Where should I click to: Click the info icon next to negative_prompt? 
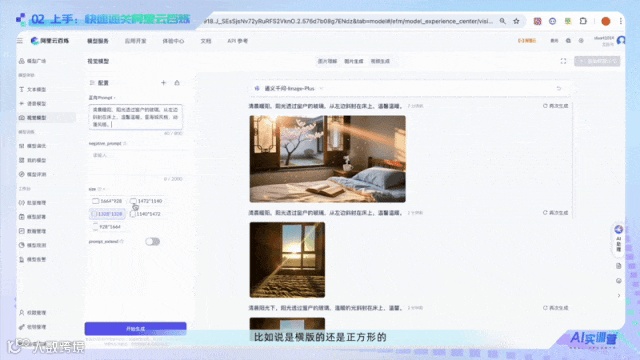pyautogui.click(x=125, y=143)
